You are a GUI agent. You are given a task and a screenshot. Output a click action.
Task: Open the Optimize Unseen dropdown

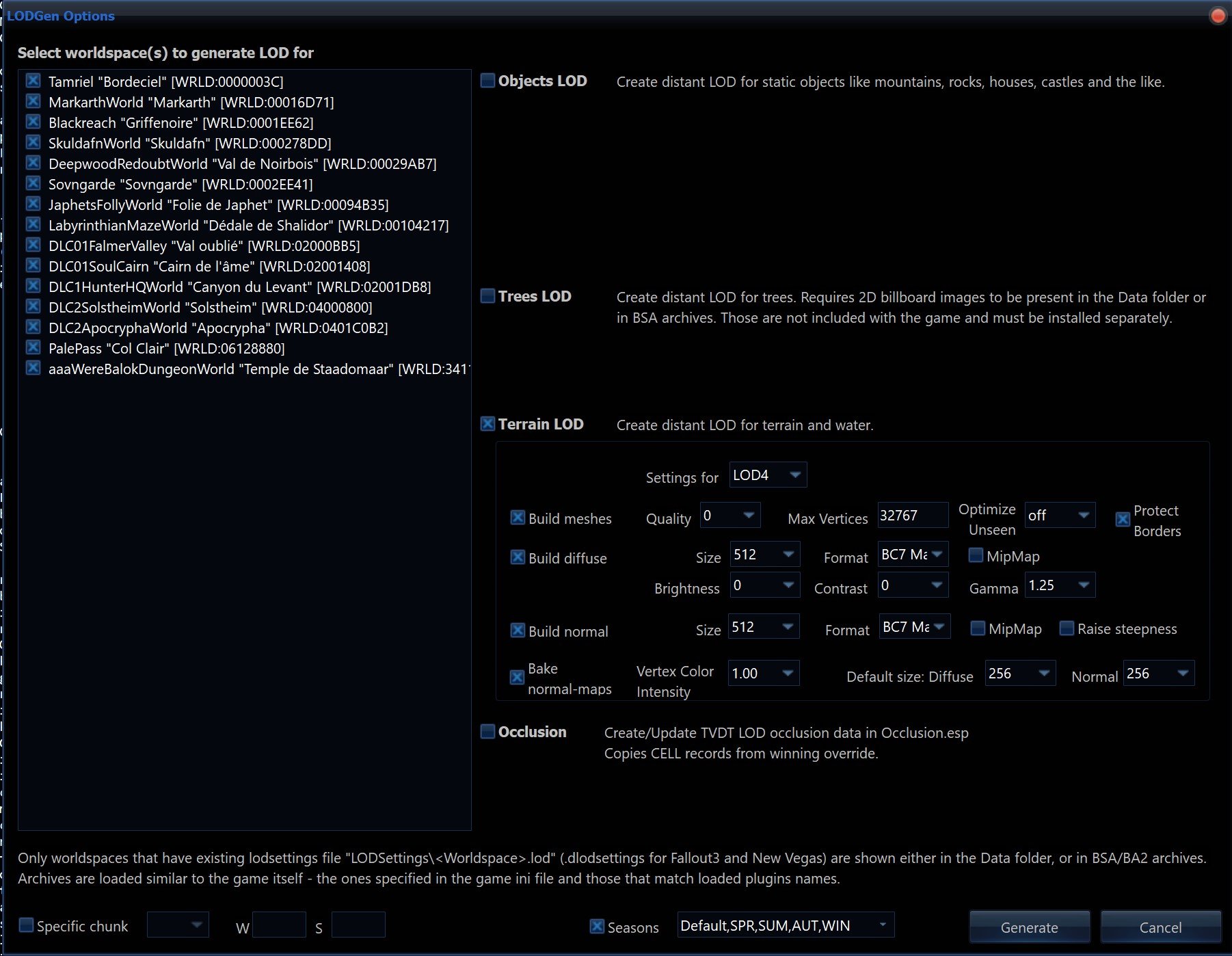1060,515
